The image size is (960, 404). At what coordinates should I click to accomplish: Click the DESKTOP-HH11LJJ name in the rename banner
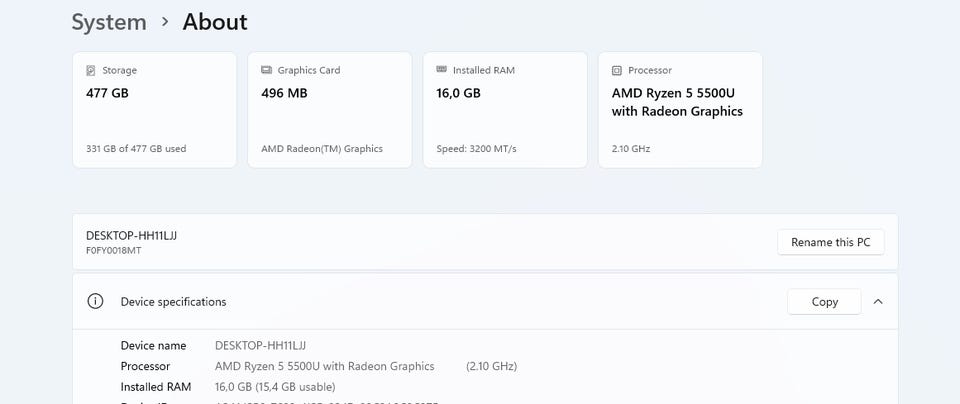pos(131,235)
